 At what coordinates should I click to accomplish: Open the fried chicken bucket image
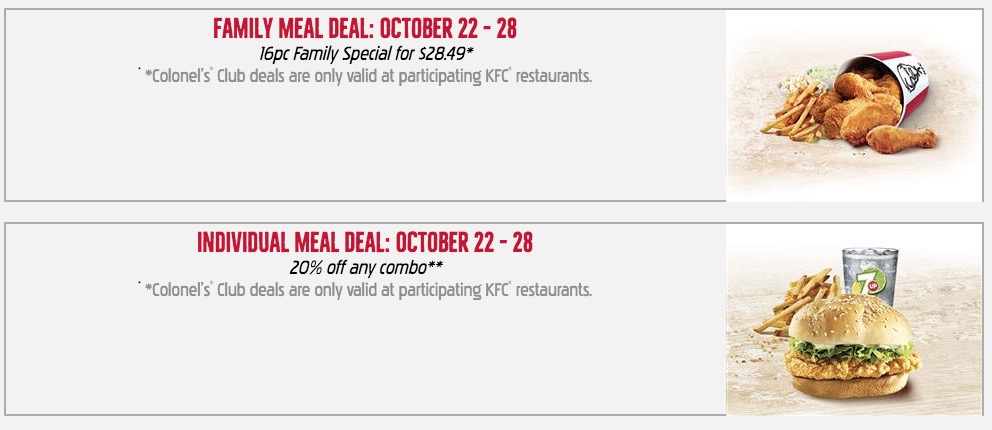(x=854, y=105)
